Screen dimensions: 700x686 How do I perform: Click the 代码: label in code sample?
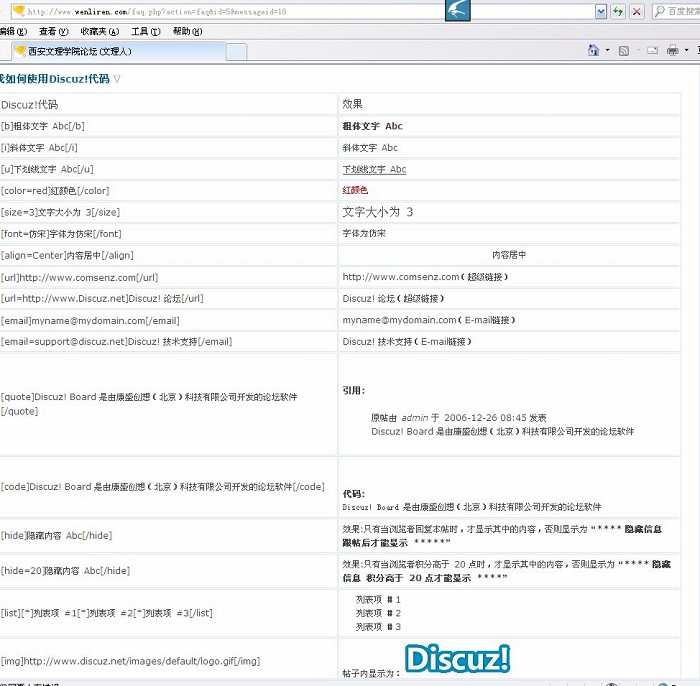tap(354, 494)
